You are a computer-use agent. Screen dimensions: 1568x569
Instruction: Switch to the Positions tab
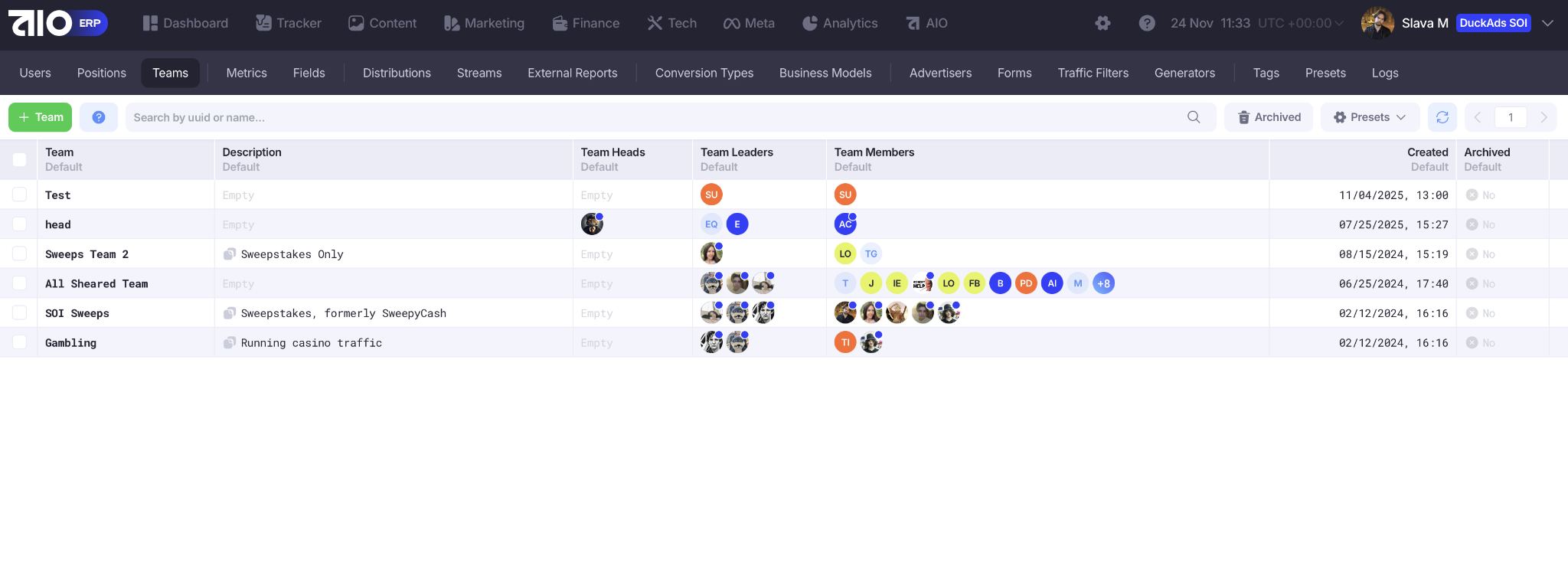point(101,73)
